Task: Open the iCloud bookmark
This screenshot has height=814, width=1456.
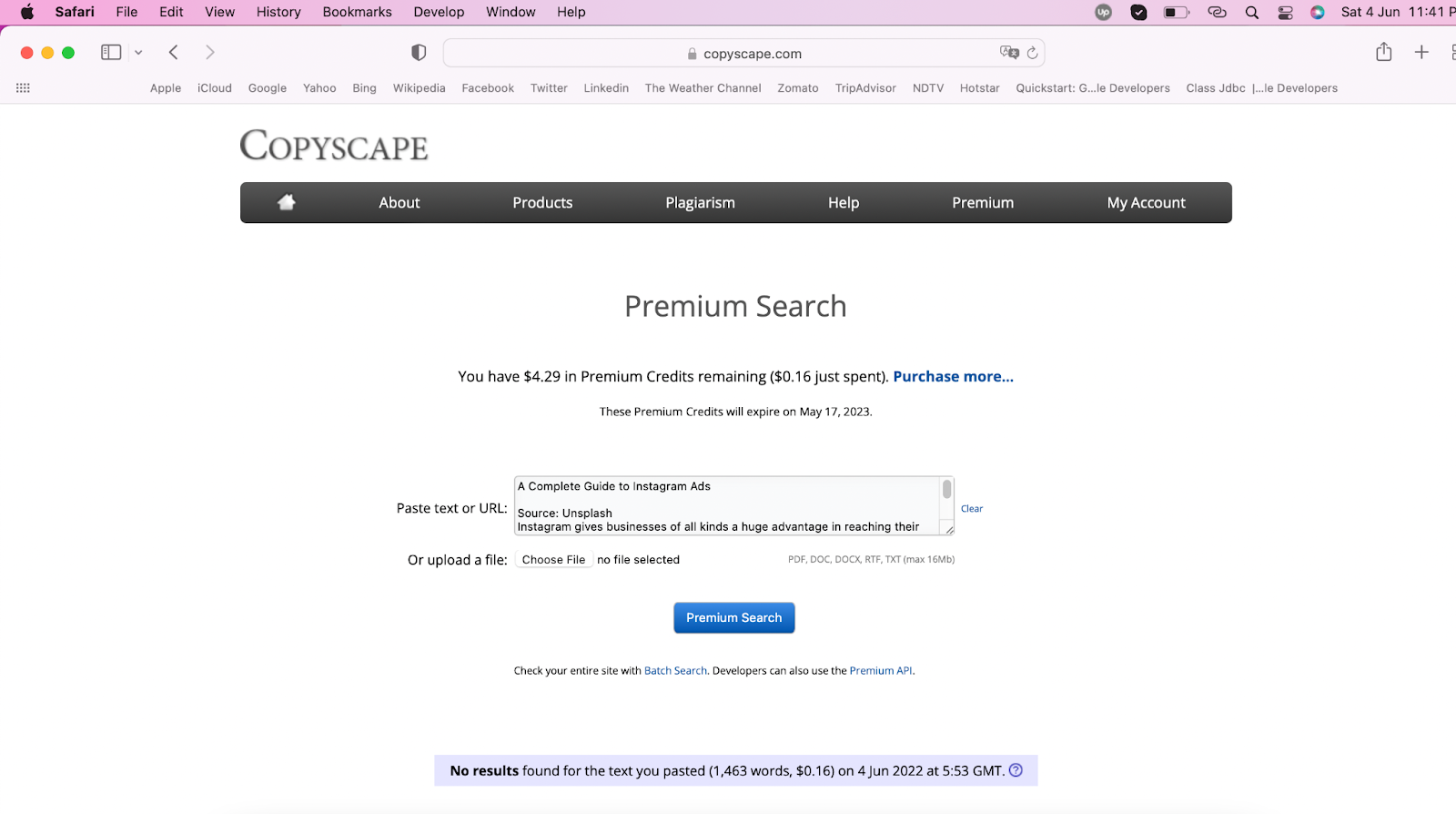Action: click(x=215, y=88)
